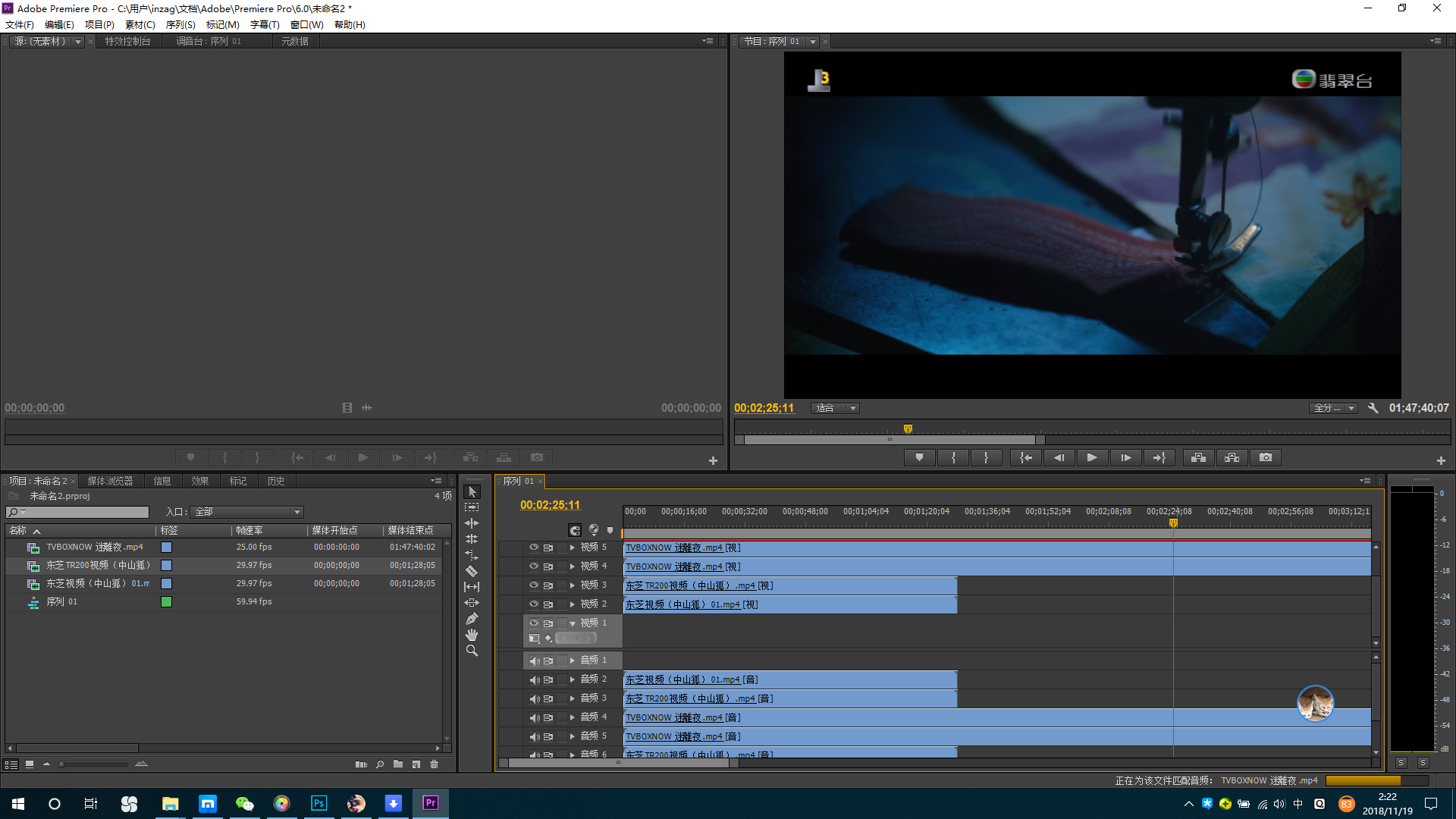Mute audio track 音频 2 speaker toggle
Viewport: 1456px width, 819px height.
tap(534, 679)
